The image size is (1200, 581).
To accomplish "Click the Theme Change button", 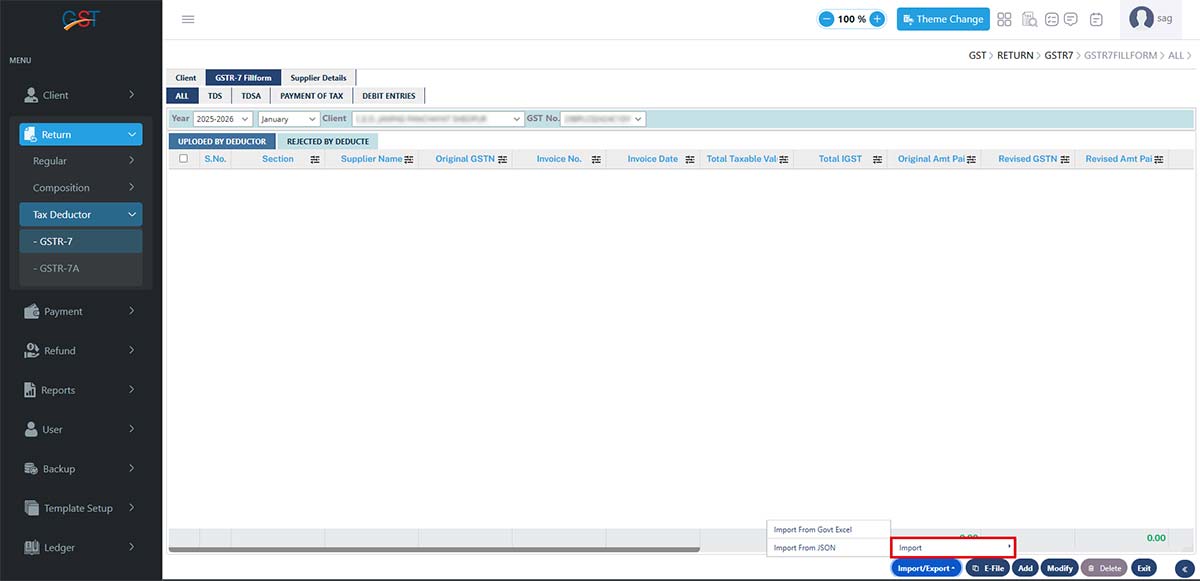I will point(943,19).
